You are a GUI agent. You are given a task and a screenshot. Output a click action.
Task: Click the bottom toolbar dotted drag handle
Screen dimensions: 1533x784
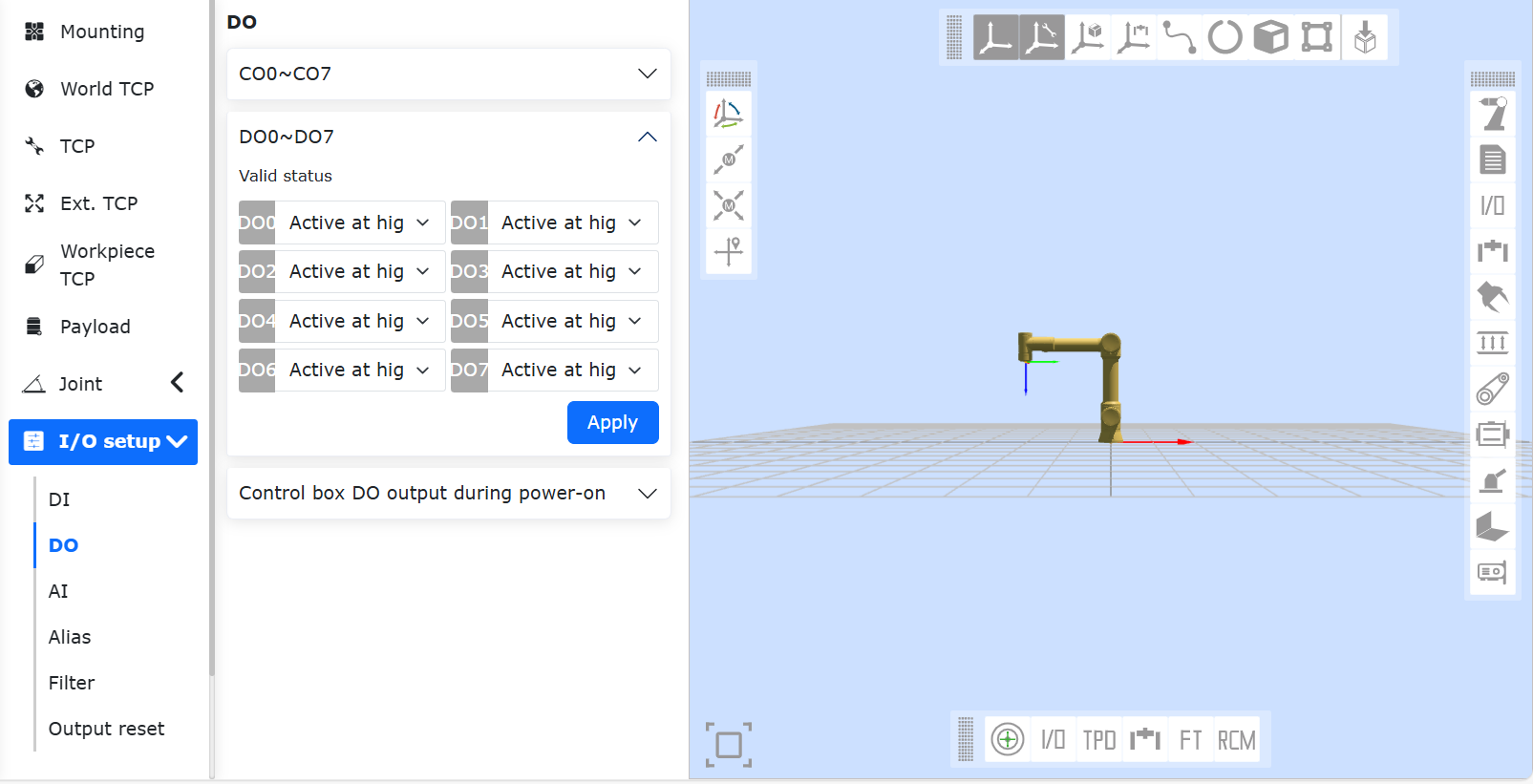tap(966, 739)
